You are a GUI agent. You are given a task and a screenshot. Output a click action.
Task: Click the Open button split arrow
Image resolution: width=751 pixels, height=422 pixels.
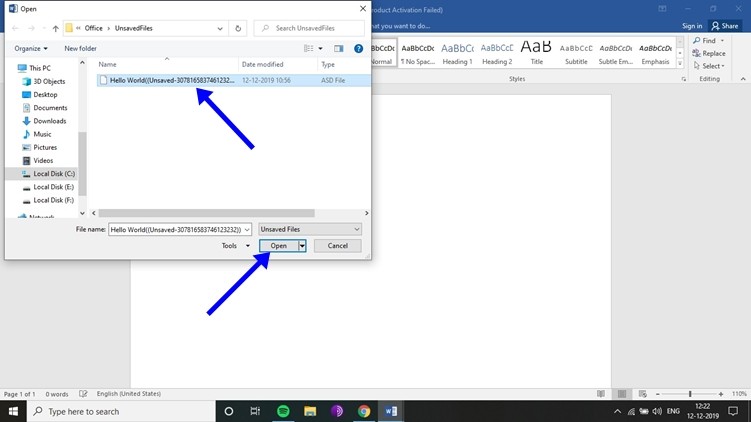tap(302, 246)
